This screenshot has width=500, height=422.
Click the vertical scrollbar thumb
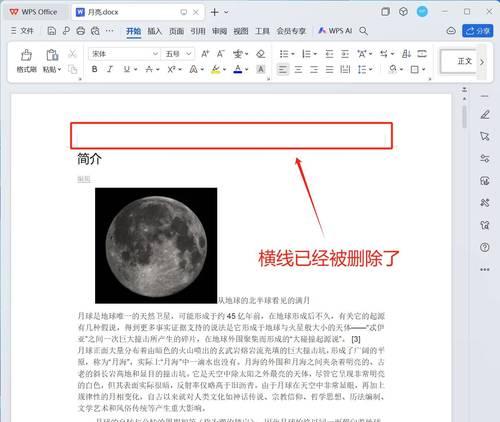(x=464, y=117)
